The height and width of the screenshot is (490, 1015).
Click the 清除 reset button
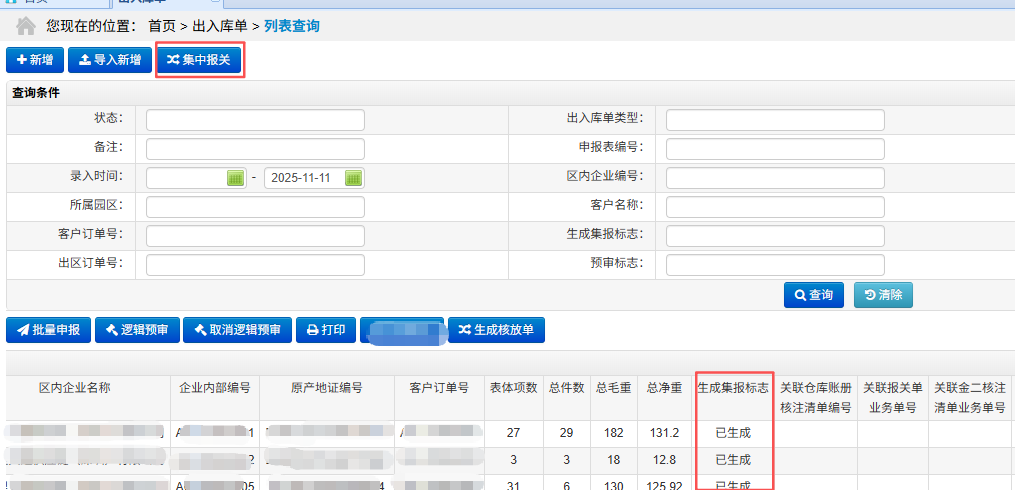click(x=882, y=295)
